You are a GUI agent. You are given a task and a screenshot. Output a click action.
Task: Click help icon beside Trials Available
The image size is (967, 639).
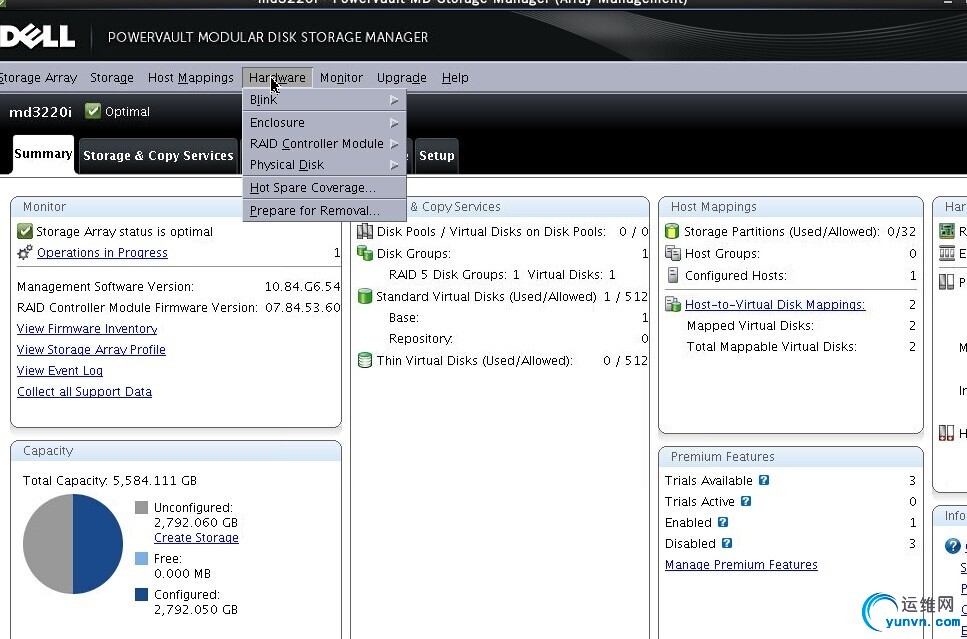[763, 480]
